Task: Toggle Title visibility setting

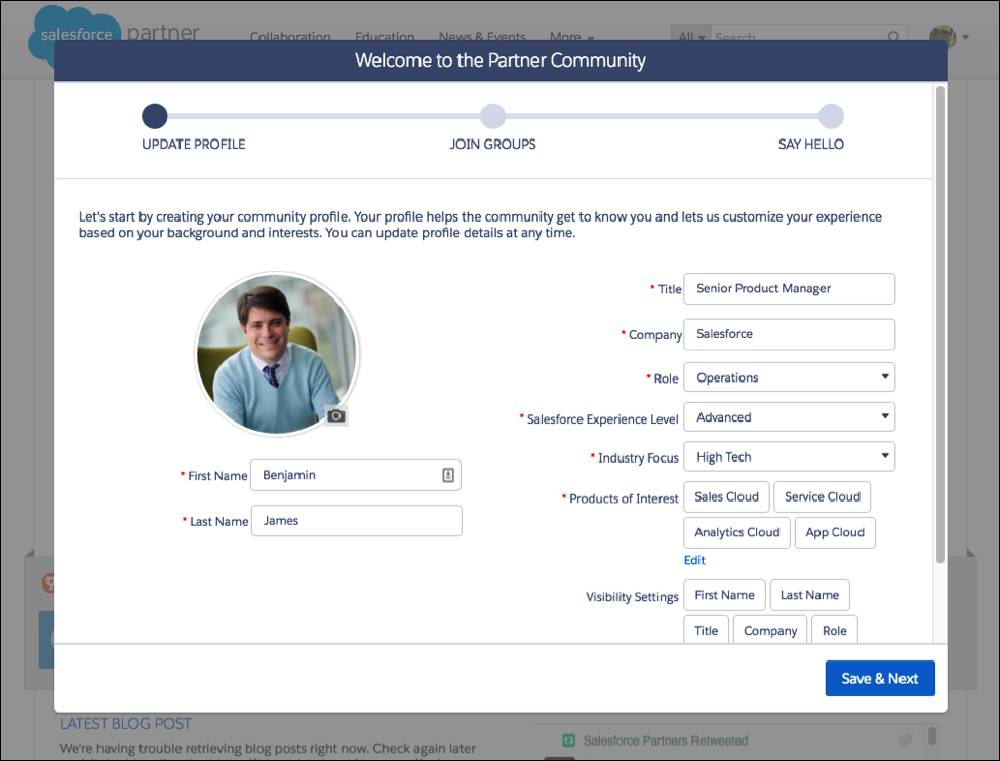Action: click(x=706, y=630)
